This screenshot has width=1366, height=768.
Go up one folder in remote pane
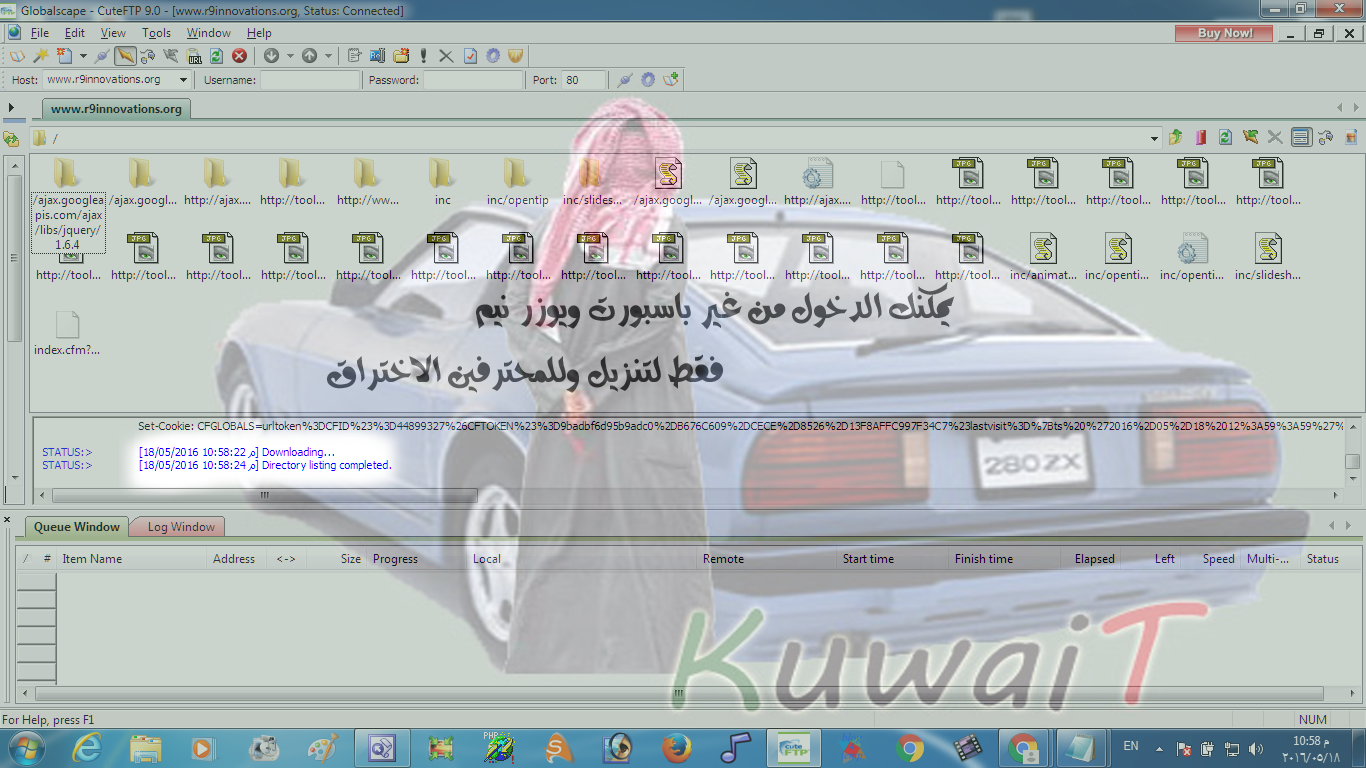[1176, 137]
